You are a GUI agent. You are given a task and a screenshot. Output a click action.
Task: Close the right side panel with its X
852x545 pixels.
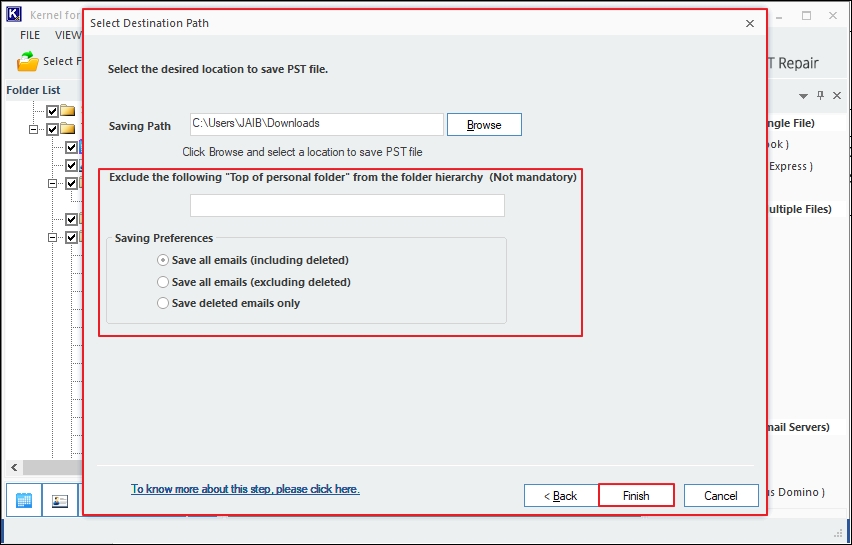click(x=837, y=96)
